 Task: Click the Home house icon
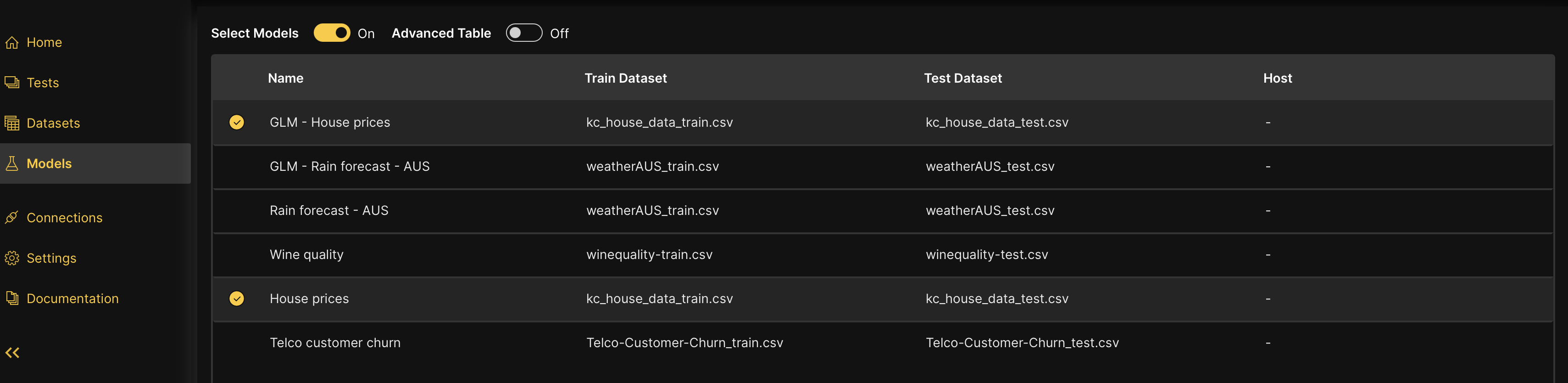pos(12,43)
